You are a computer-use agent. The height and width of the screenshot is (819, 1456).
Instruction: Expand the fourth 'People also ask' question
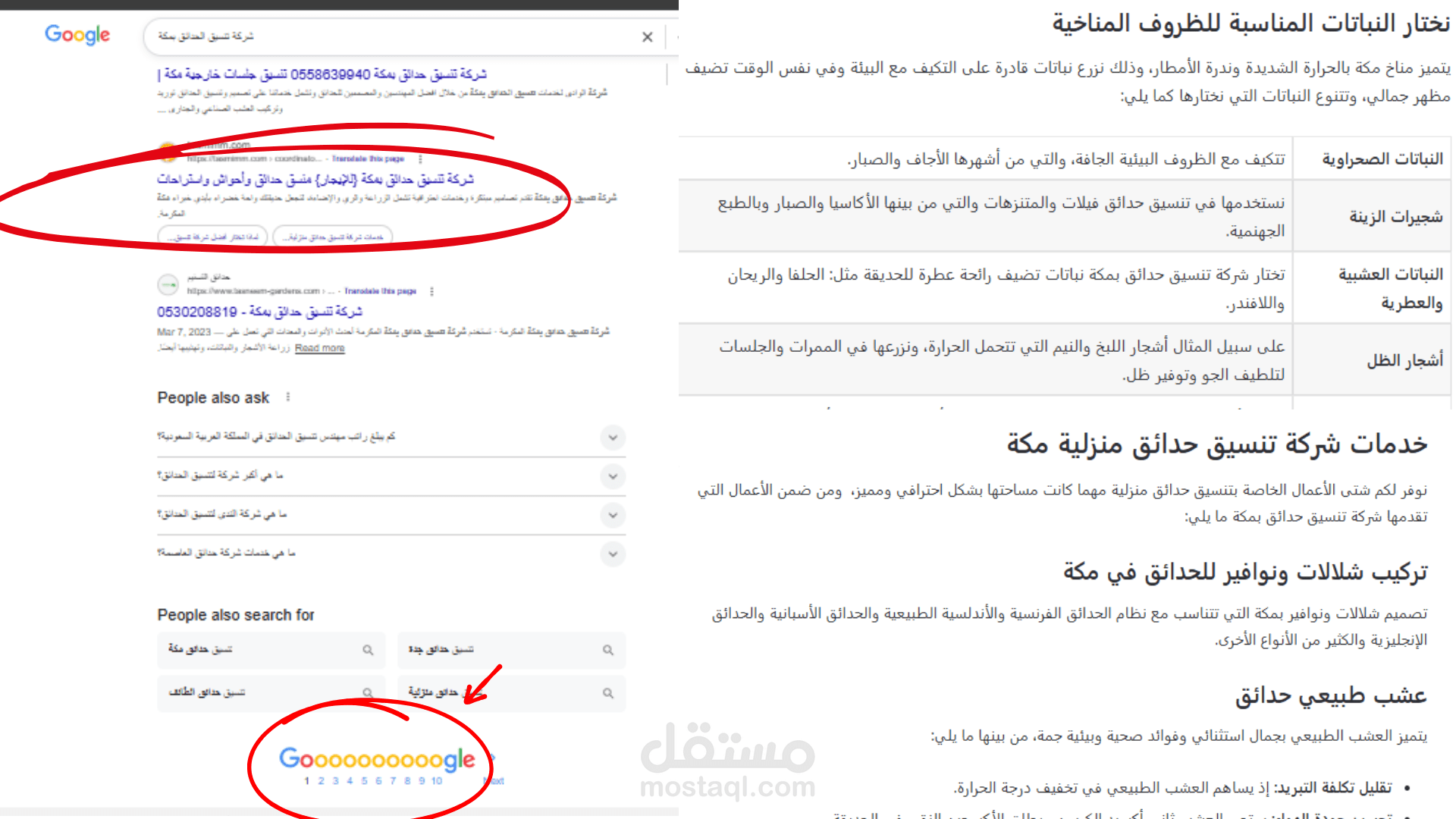pyautogui.click(x=613, y=554)
